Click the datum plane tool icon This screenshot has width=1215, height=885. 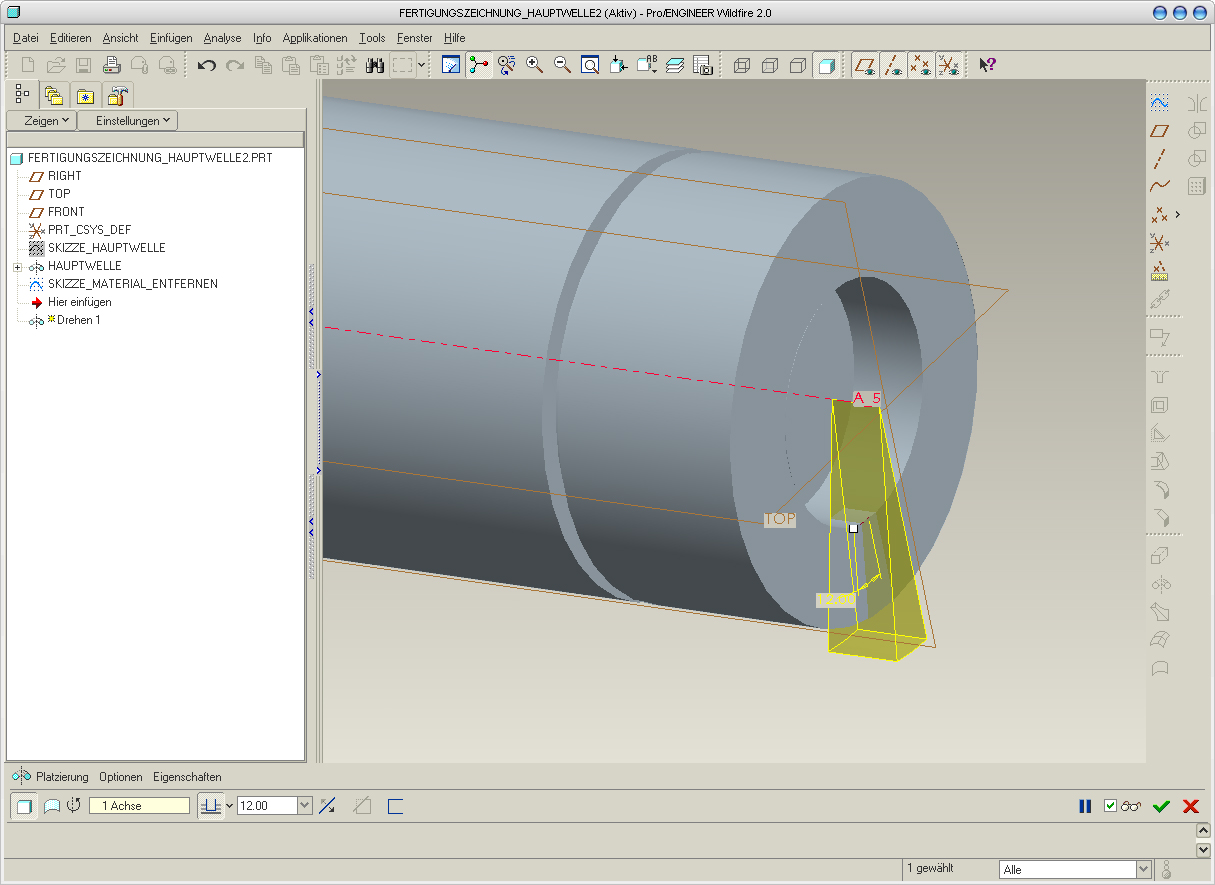coord(1159,130)
